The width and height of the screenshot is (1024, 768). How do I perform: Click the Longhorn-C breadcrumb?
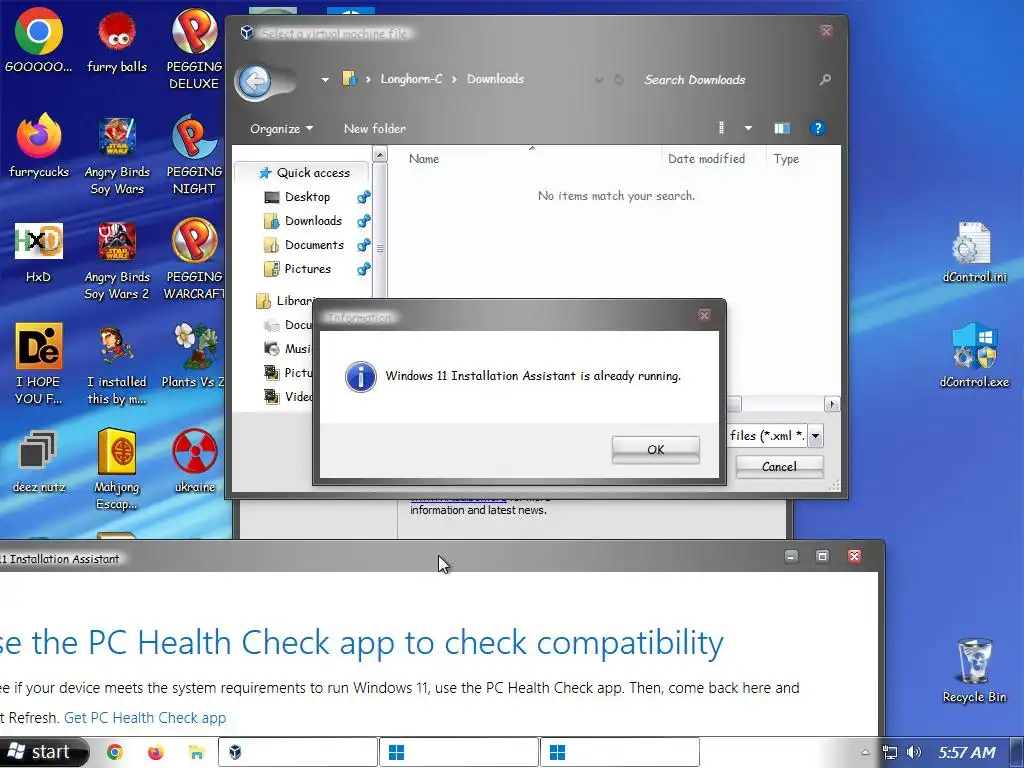411,79
